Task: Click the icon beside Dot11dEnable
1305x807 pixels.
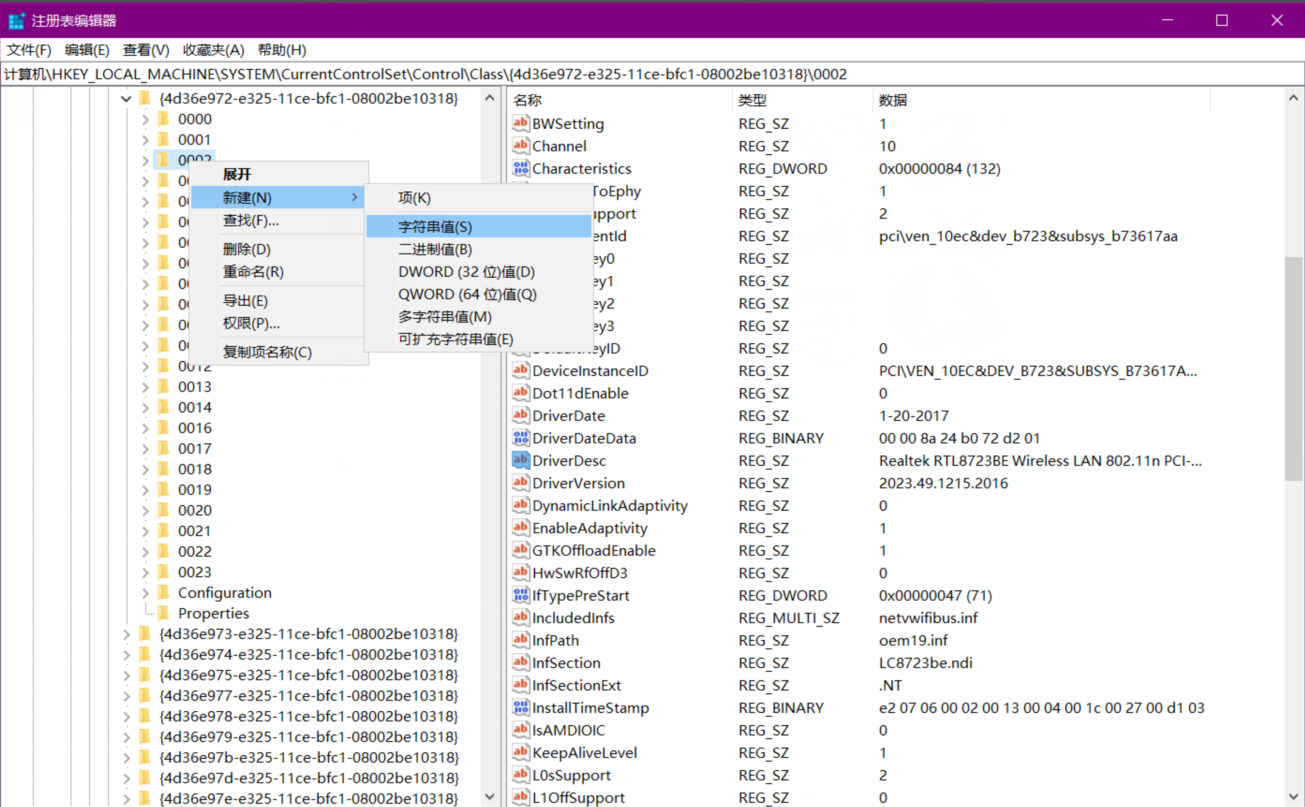Action: point(520,393)
